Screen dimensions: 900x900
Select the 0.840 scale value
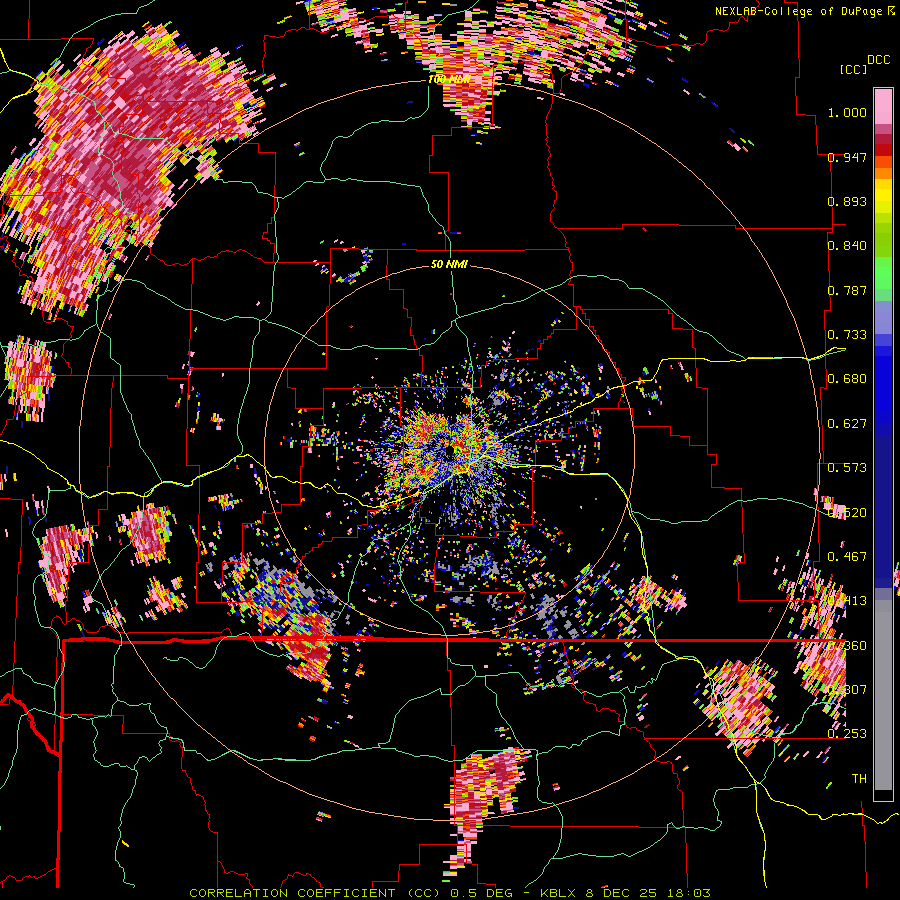(847, 246)
